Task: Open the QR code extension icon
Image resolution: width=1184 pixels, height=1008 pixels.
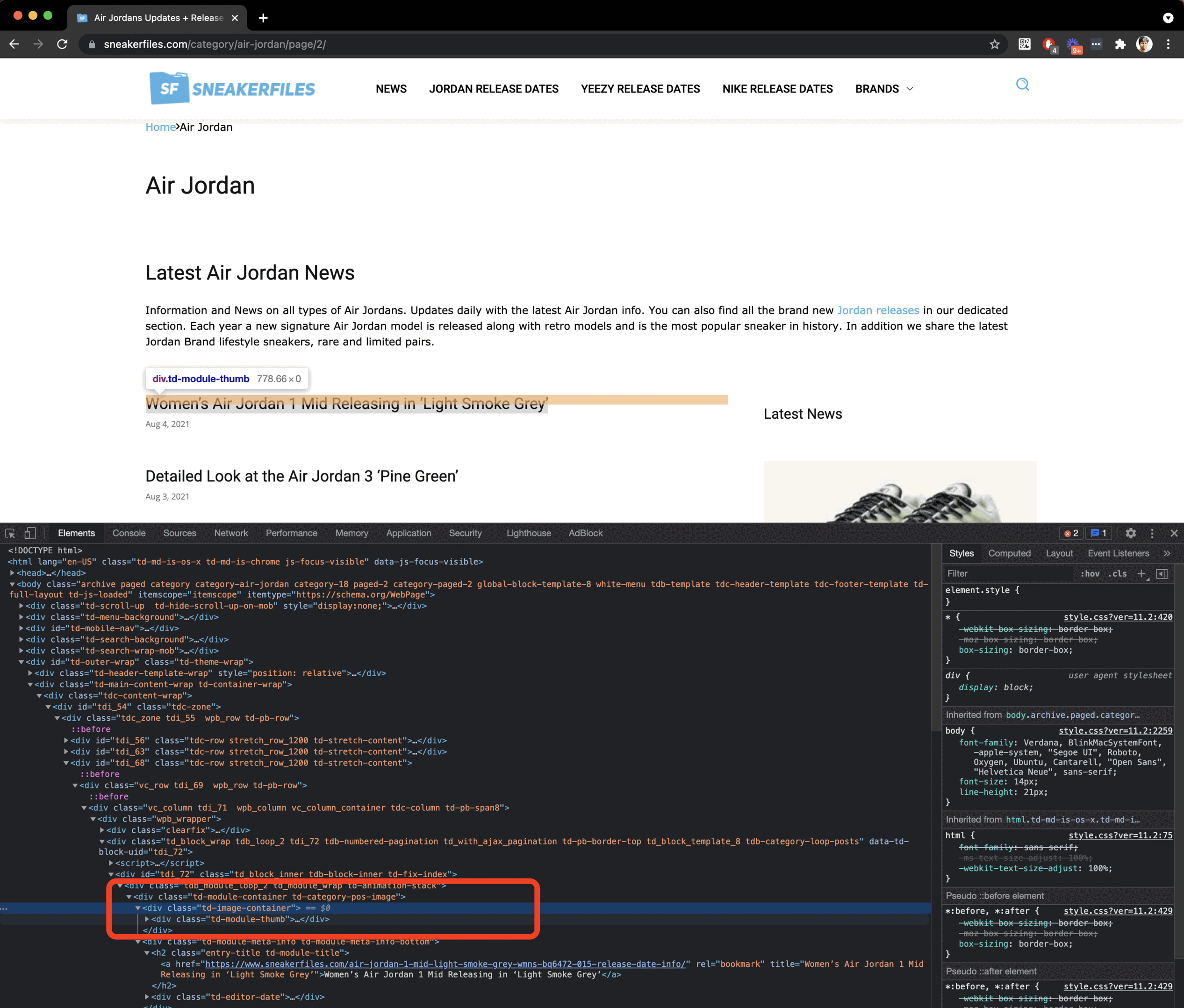Action: point(1025,44)
